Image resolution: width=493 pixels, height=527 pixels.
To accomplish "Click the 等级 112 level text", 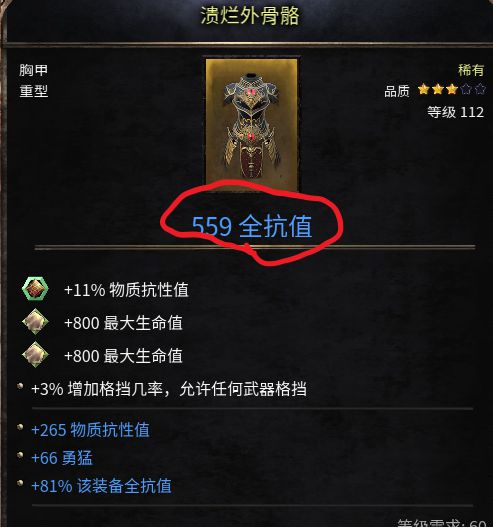I will coord(456,112).
